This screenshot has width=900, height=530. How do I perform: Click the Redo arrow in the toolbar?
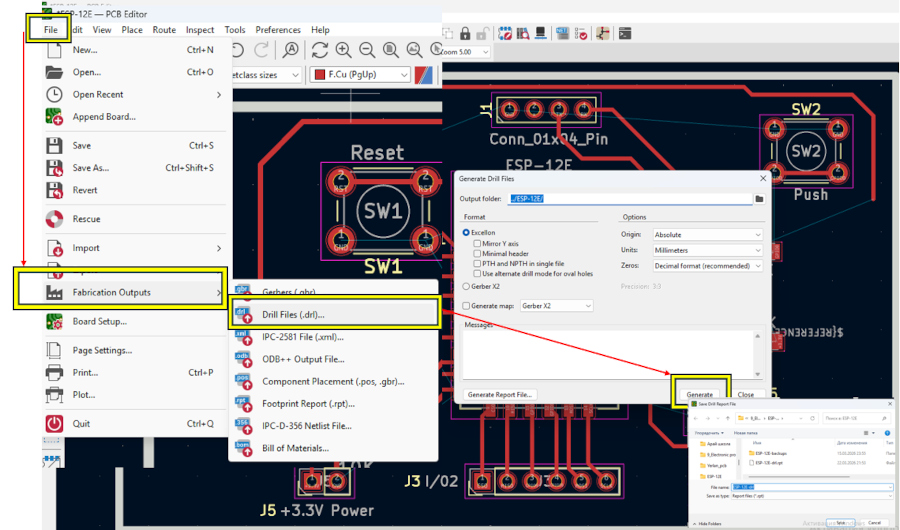(x=261, y=51)
